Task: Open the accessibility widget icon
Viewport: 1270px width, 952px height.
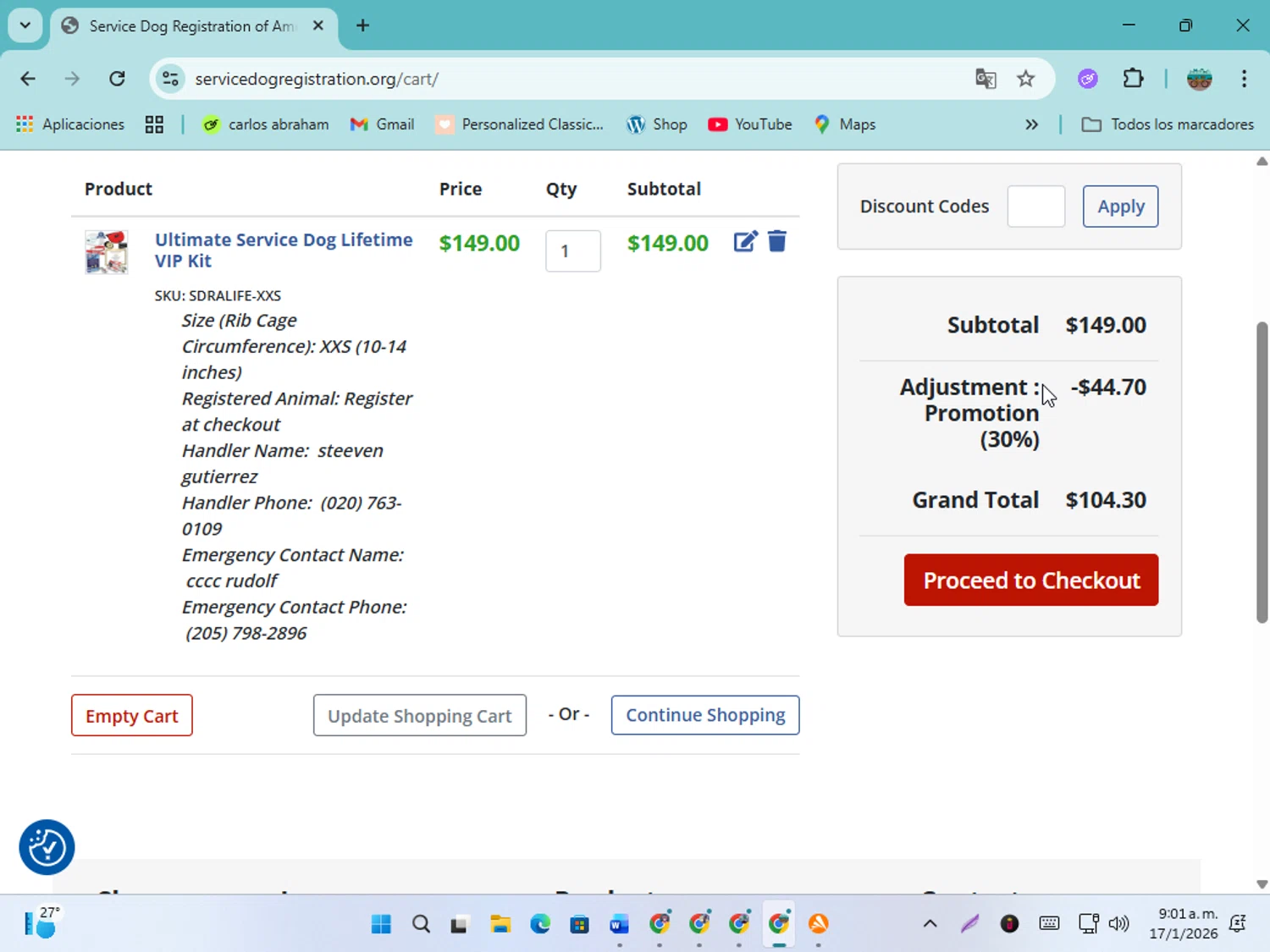Action: click(47, 847)
